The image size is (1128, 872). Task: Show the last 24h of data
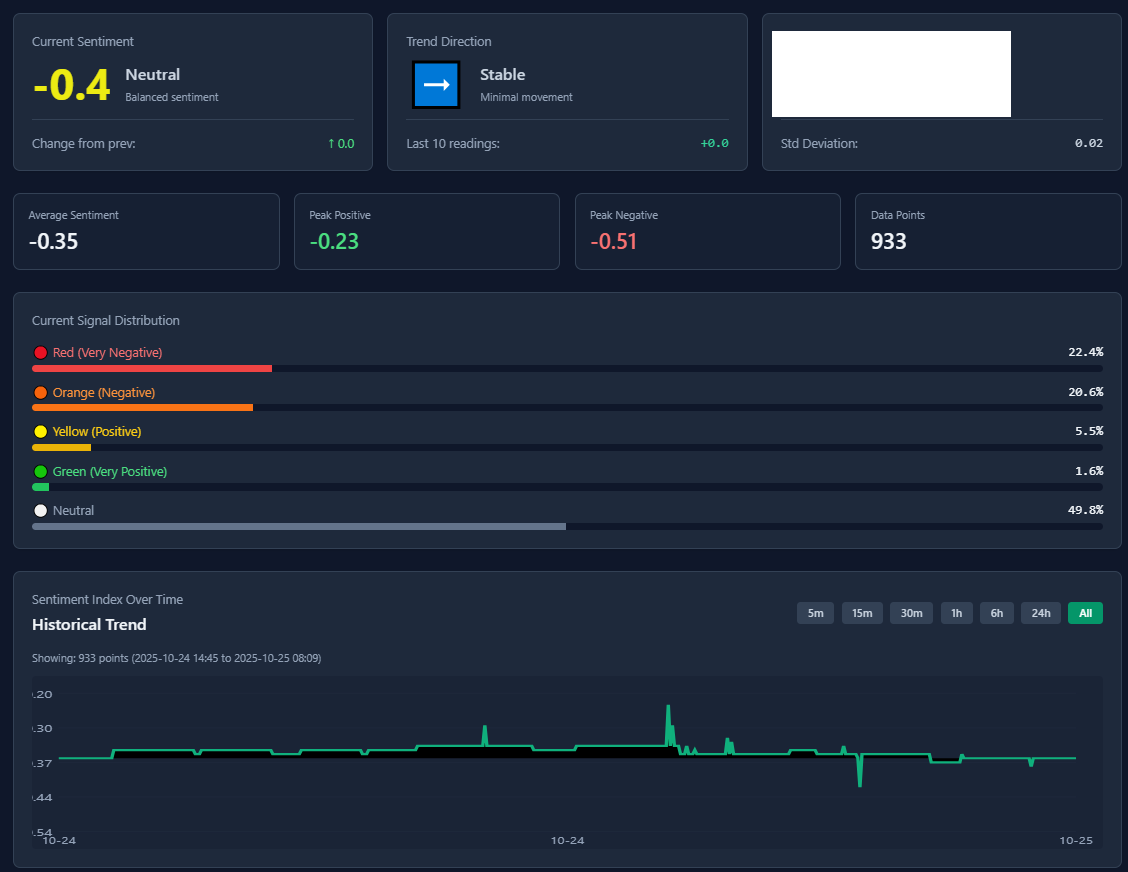point(1041,613)
